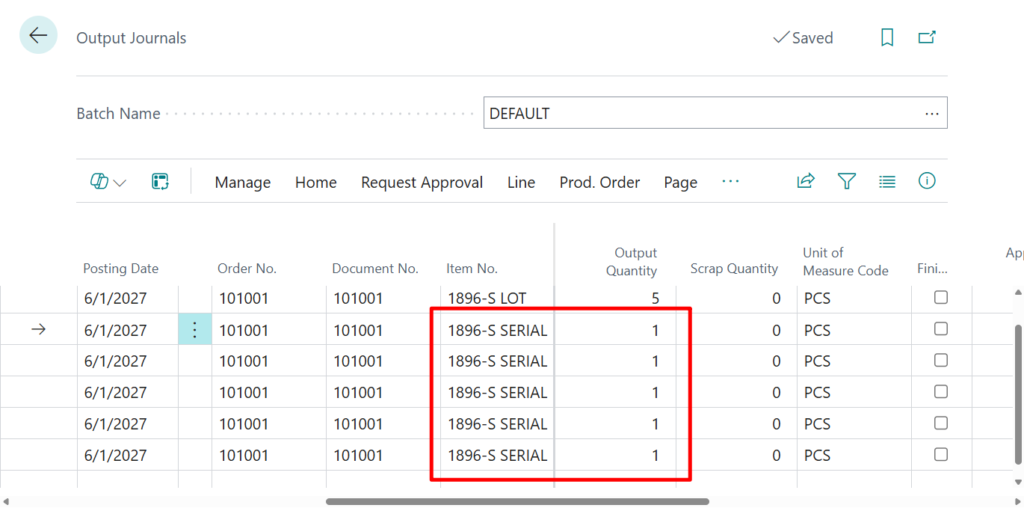The height and width of the screenshot is (511, 1024).
Task: Click the share icon in toolbar
Action: pyautogui.click(x=805, y=181)
